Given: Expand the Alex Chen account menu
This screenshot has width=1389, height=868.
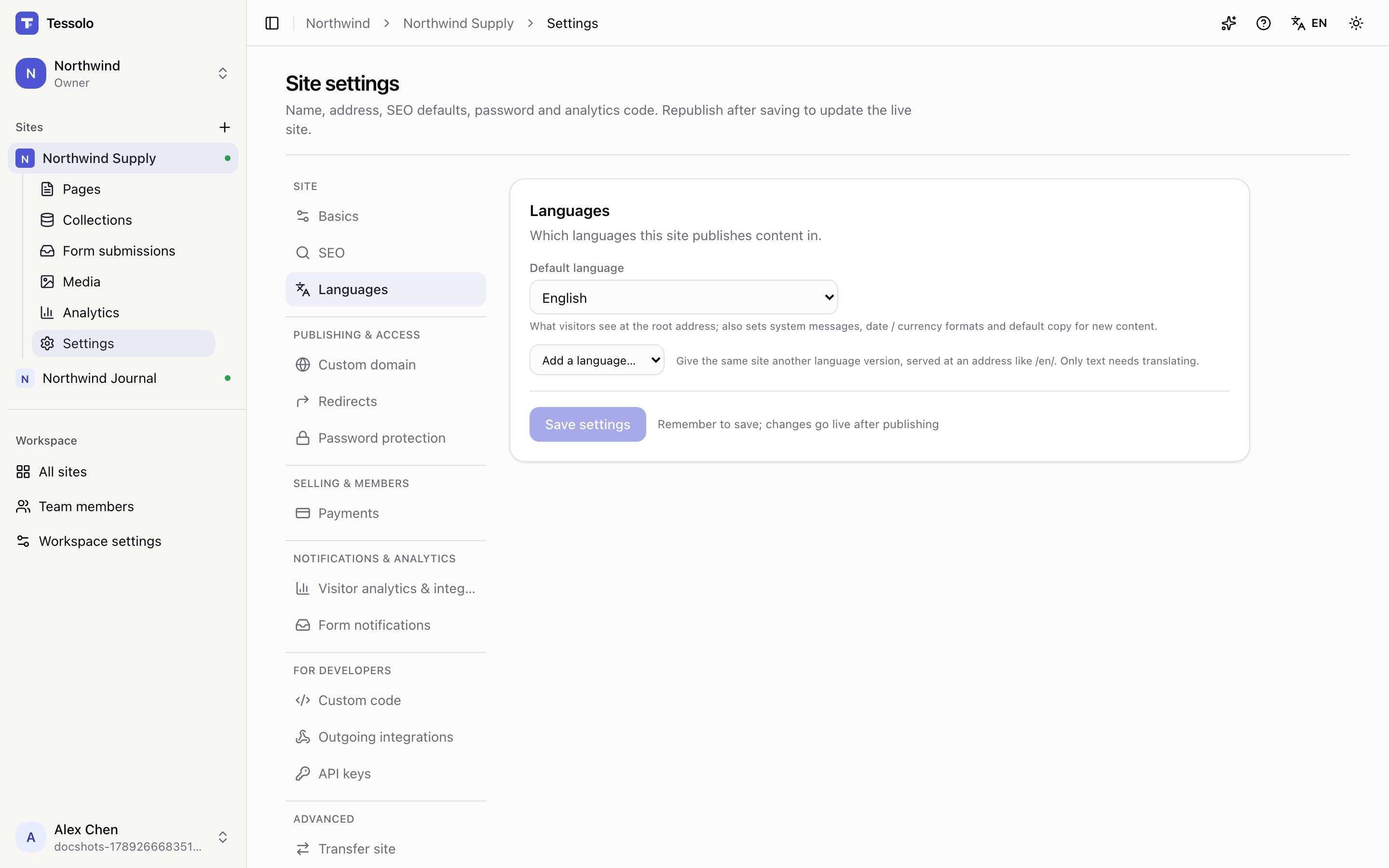Looking at the screenshot, I should click(123, 837).
